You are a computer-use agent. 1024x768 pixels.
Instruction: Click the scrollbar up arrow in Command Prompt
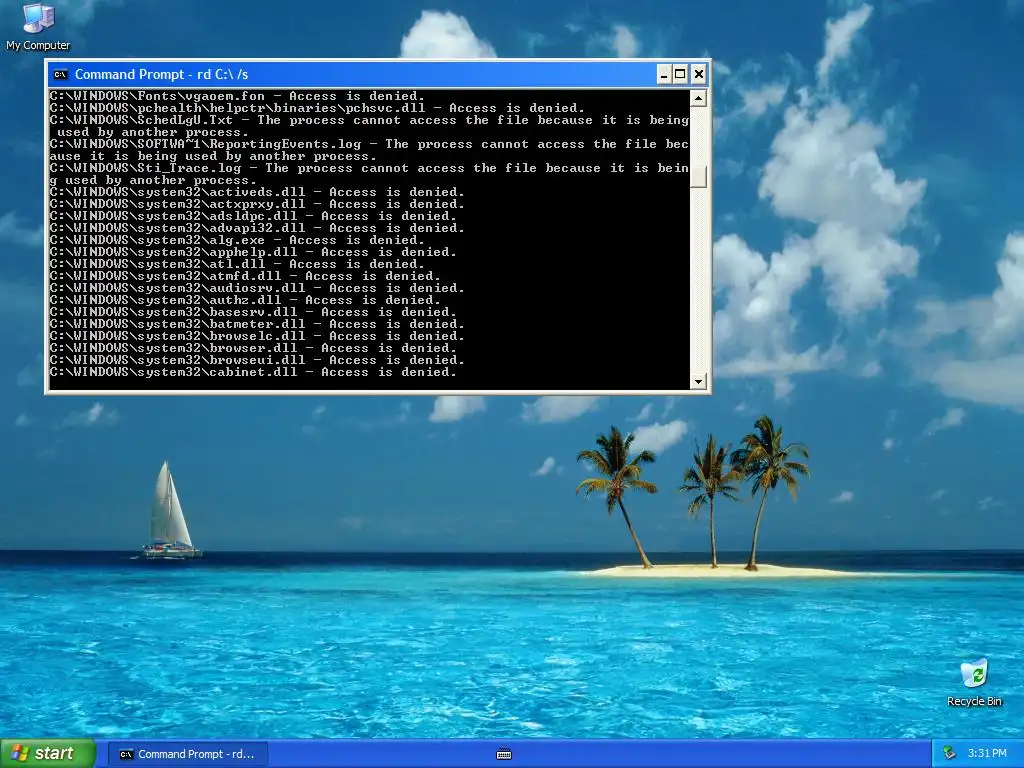click(698, 99)
